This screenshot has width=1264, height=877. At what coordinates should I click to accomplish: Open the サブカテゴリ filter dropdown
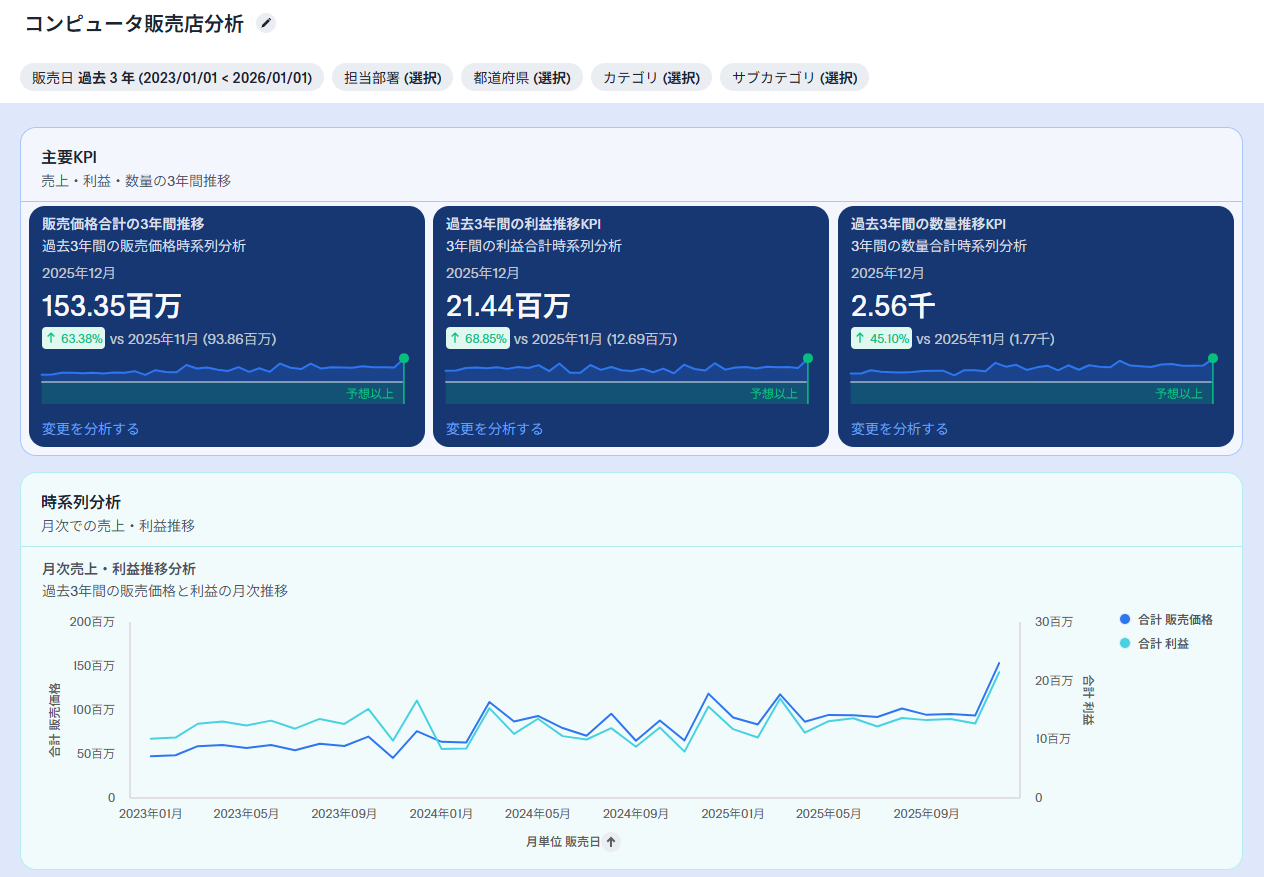tap(794, 78)
